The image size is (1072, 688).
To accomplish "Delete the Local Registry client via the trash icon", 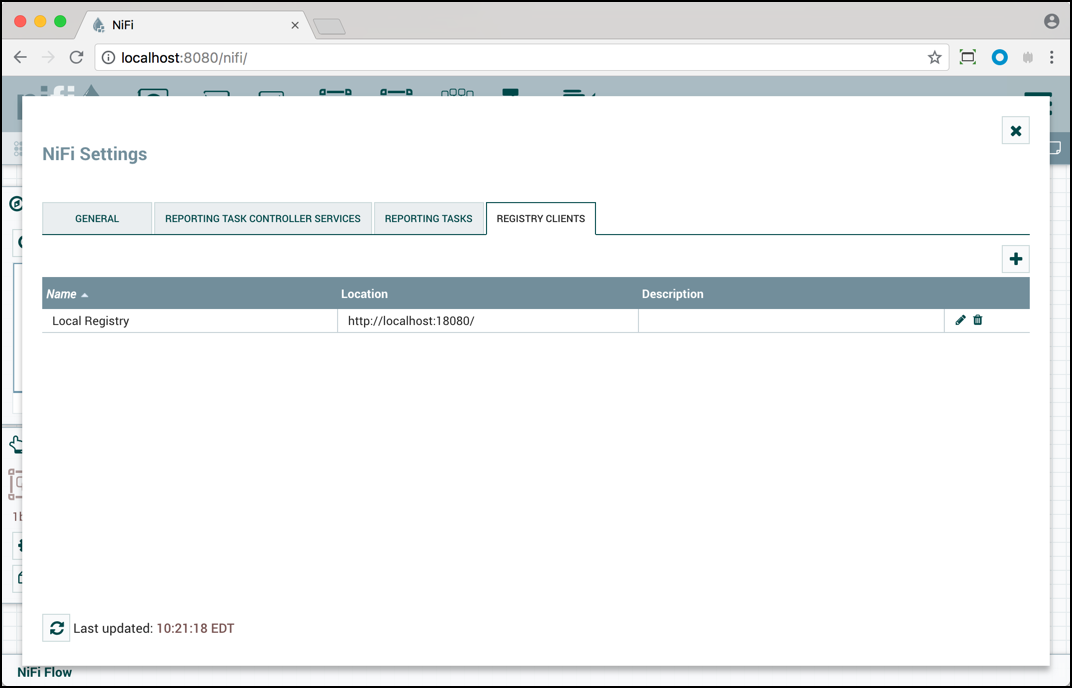I will [977, 320].
